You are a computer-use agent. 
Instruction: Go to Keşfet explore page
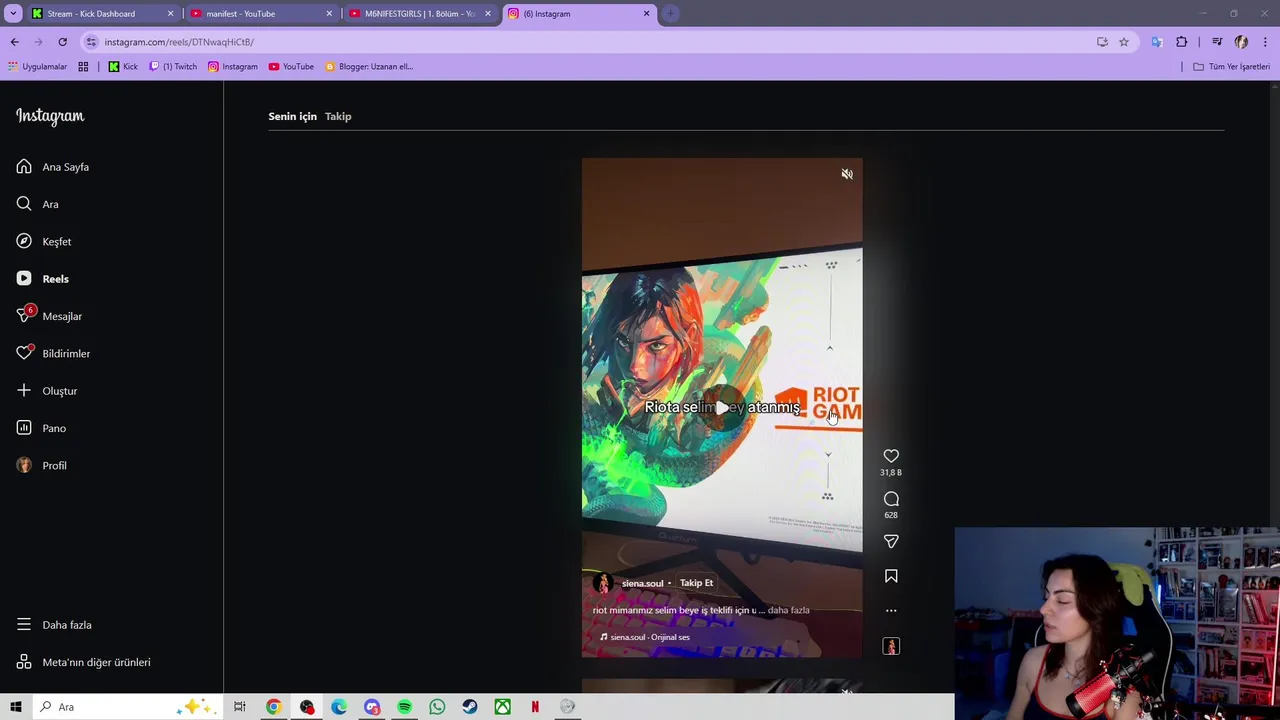coord(44,242)
